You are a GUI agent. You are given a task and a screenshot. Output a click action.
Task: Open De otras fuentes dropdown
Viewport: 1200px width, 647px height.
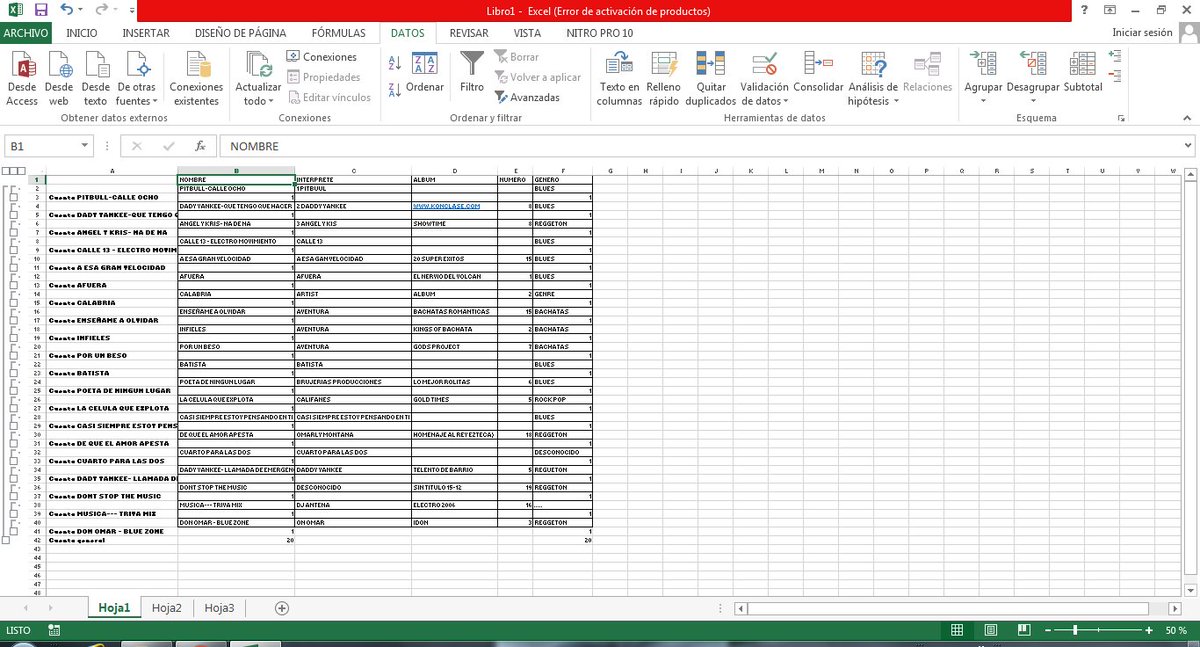tap(137, 79)
